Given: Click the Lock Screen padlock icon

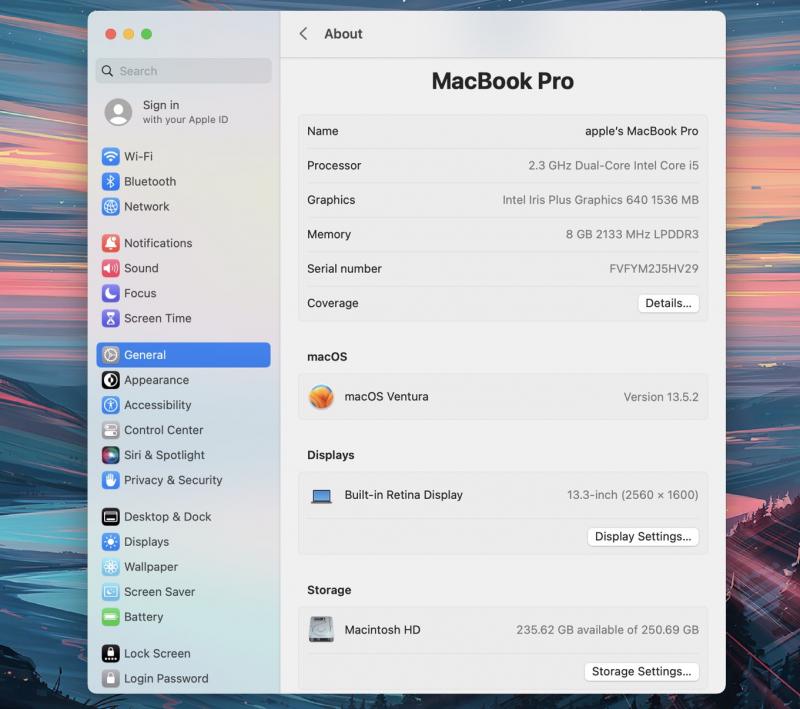Looking at the screenshot, I should pyautogui.click(x=111, y=653).
